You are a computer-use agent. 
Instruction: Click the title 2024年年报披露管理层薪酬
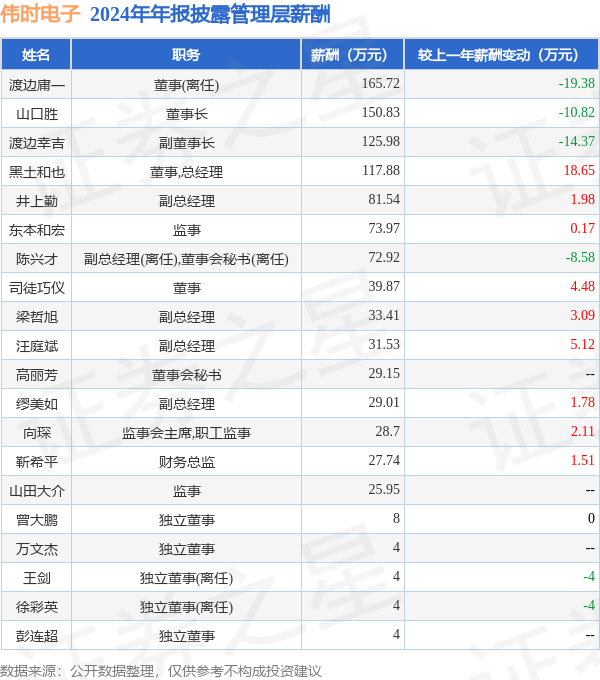point(210,14)
